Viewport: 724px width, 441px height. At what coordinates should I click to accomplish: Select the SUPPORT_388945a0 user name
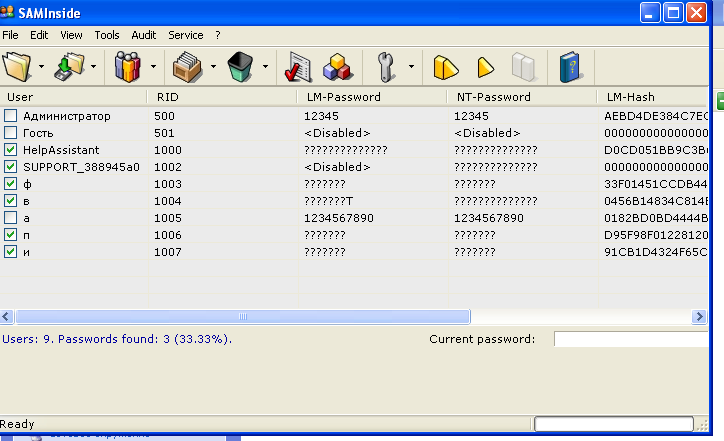(81, 167)
